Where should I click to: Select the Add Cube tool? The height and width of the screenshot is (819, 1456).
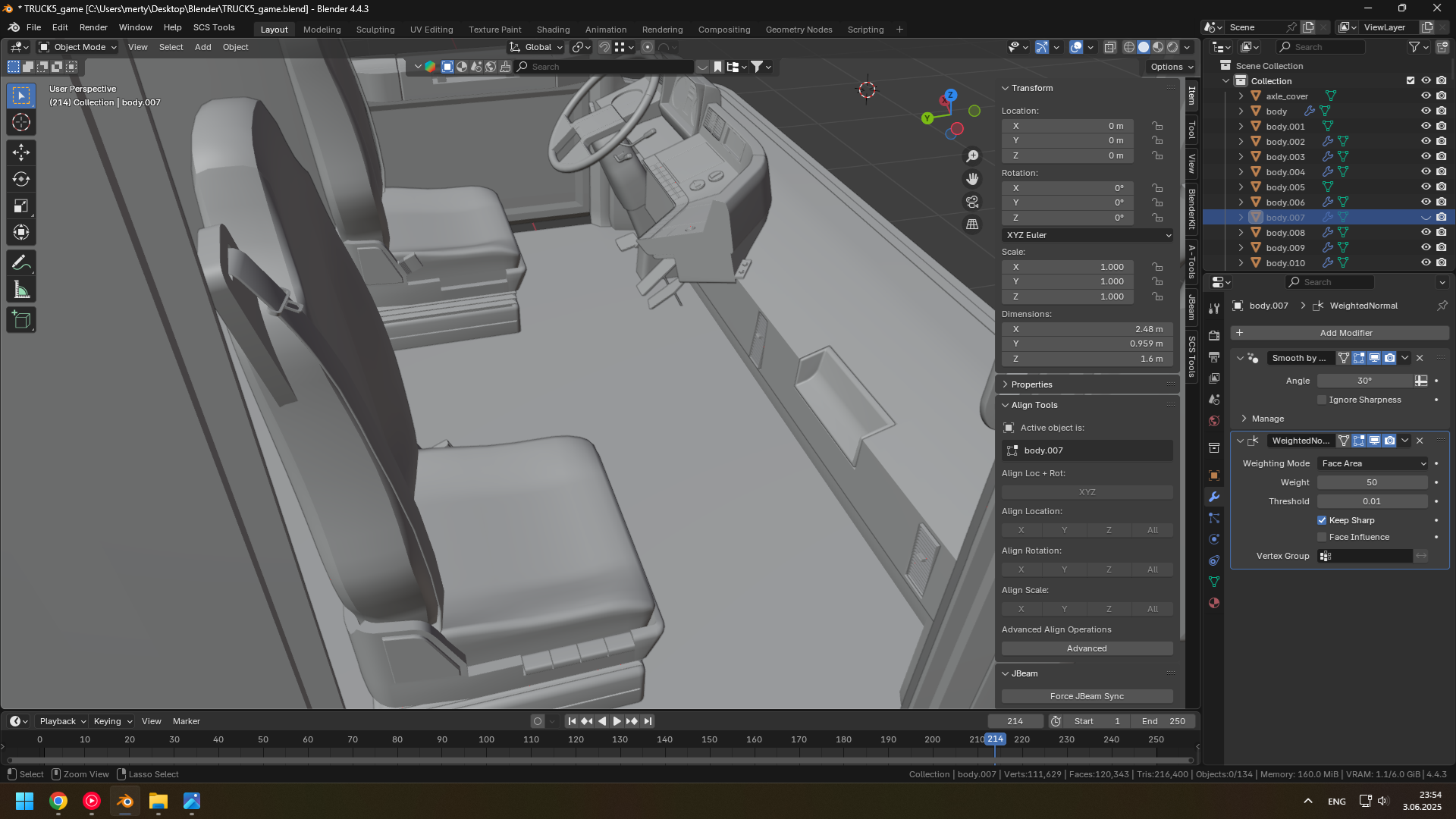tap(21, 320)
